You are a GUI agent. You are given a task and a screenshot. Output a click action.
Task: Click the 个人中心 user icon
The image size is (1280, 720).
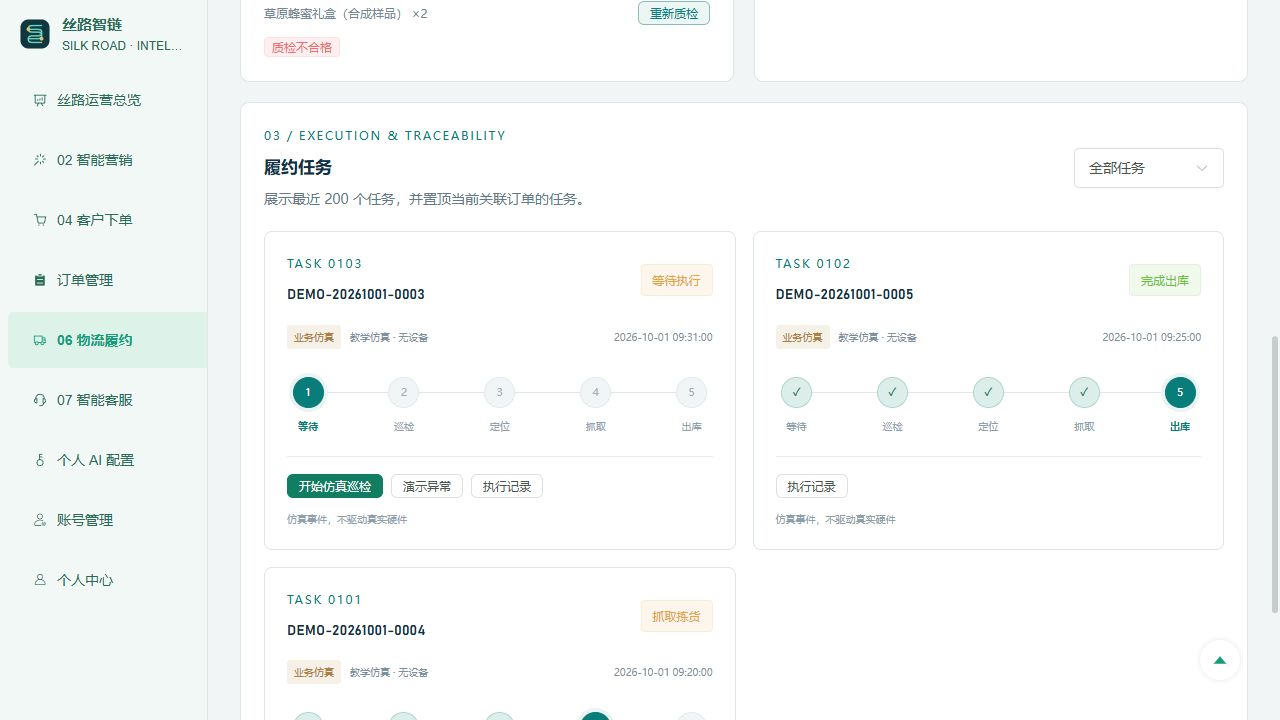[x=40, y=580]
